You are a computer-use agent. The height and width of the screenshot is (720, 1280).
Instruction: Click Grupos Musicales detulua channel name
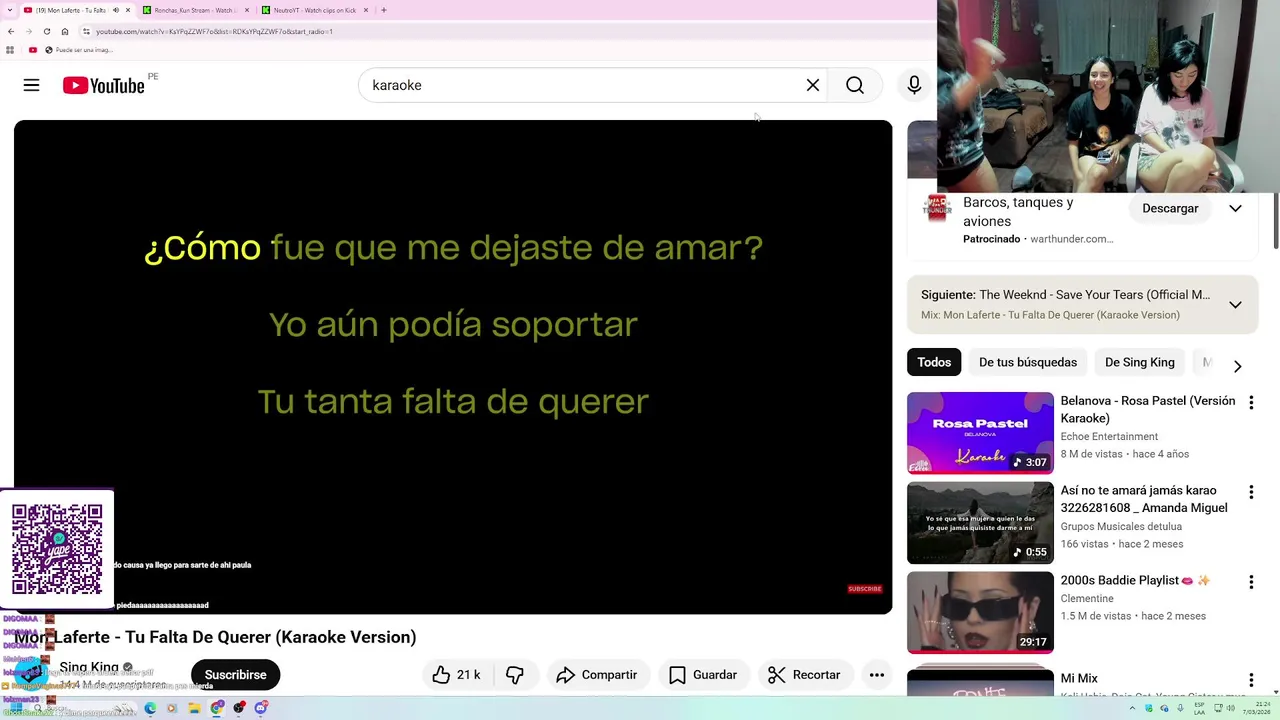coord(1121,526)
